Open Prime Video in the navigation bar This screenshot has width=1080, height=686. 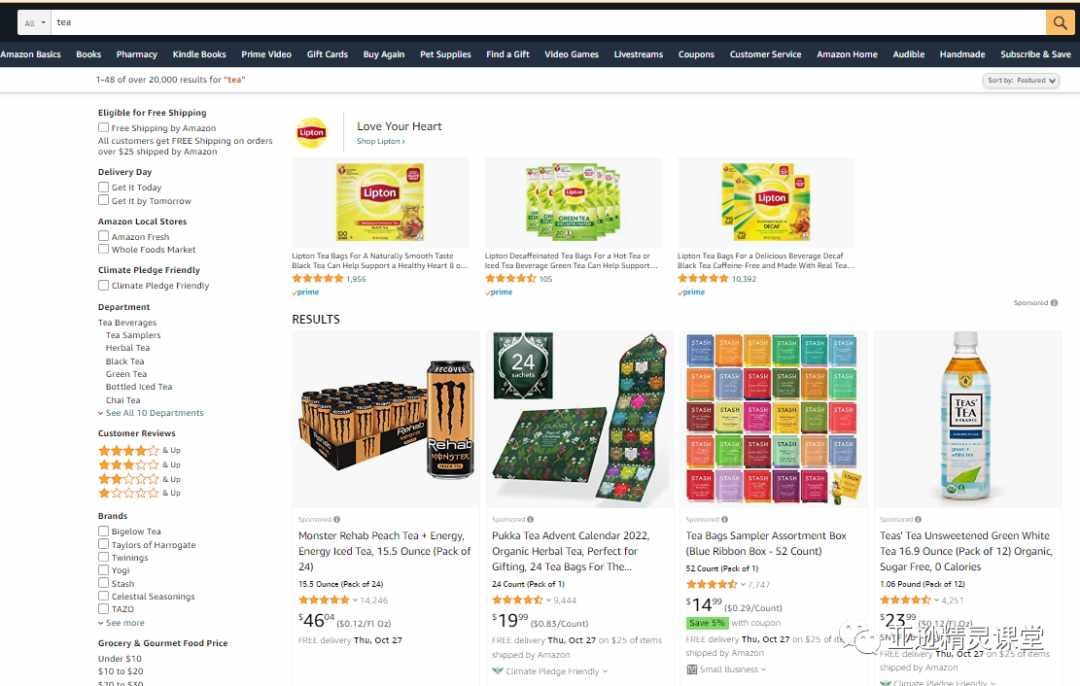pos(266,54)
